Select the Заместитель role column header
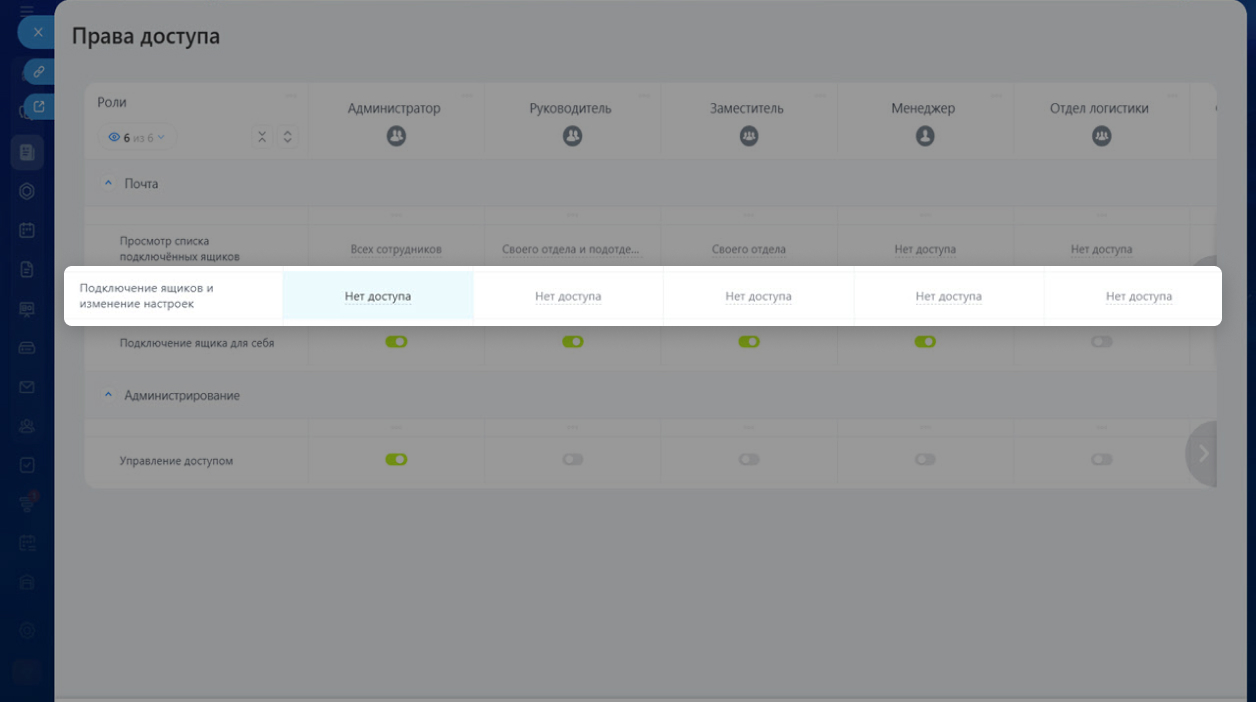This screenshot has height=702, width=1256. click(747, 108)
